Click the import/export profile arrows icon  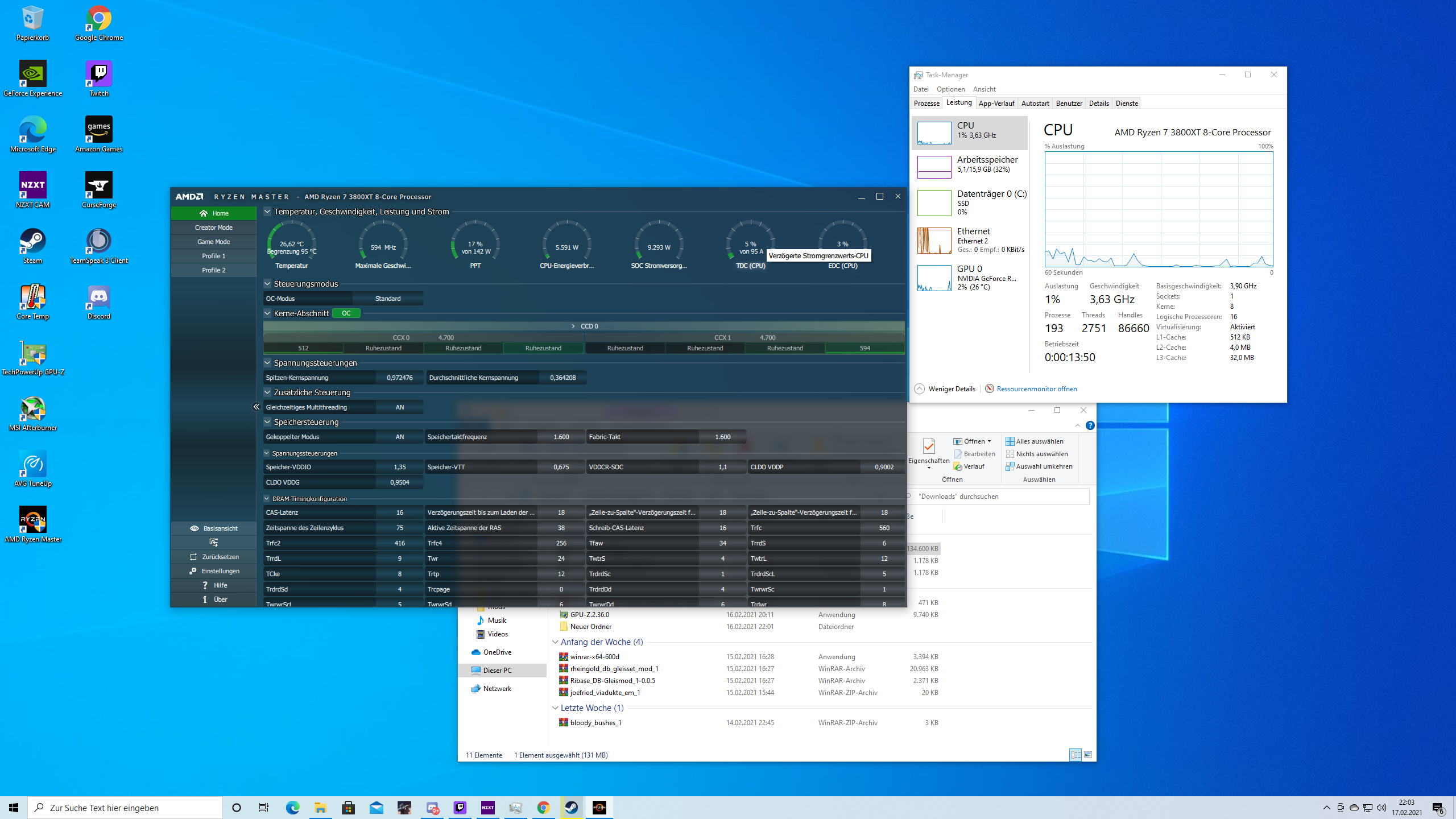tap(214, 543)
